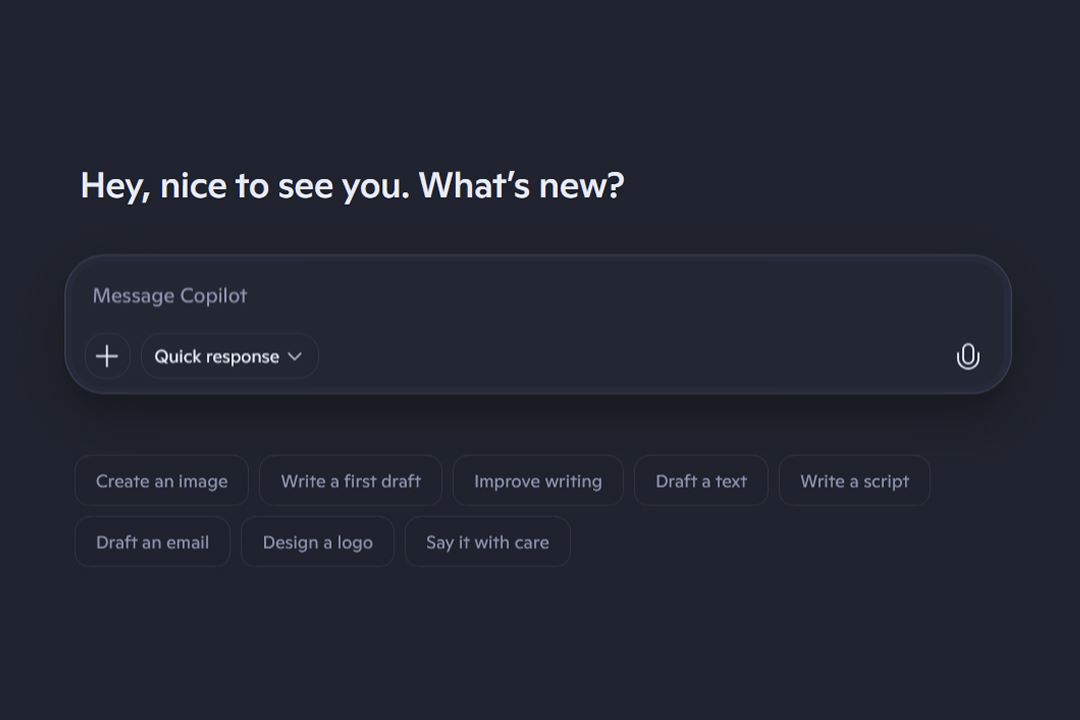Pick the Say it with care chip
1080x720 pixels.
pos(487,542)
